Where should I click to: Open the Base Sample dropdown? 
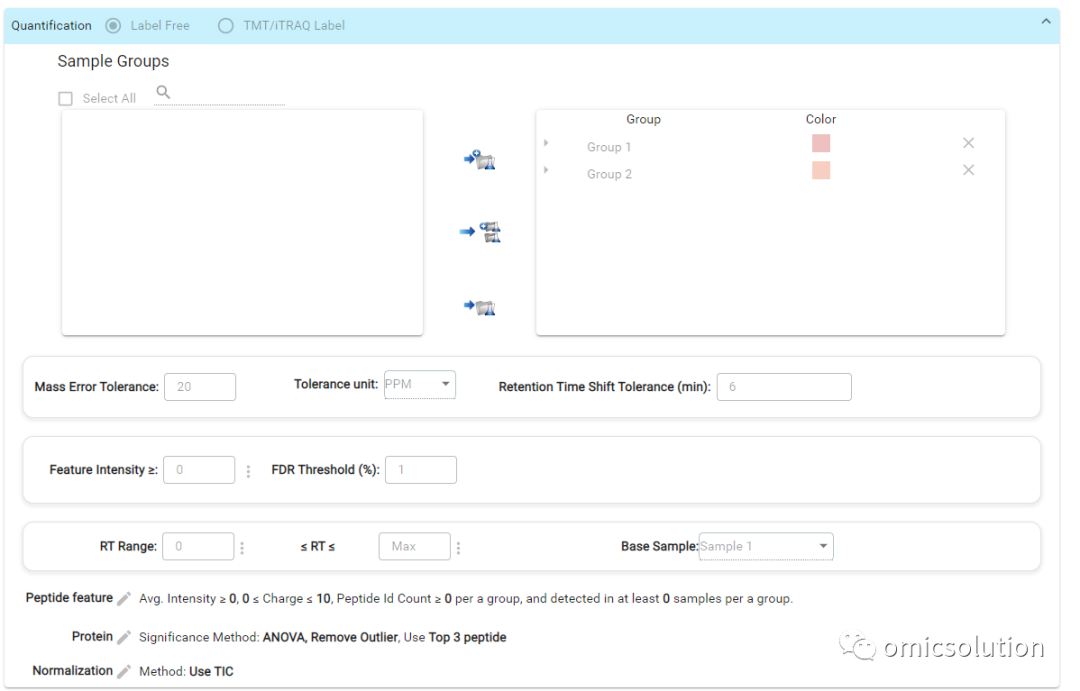coord(766,546)
